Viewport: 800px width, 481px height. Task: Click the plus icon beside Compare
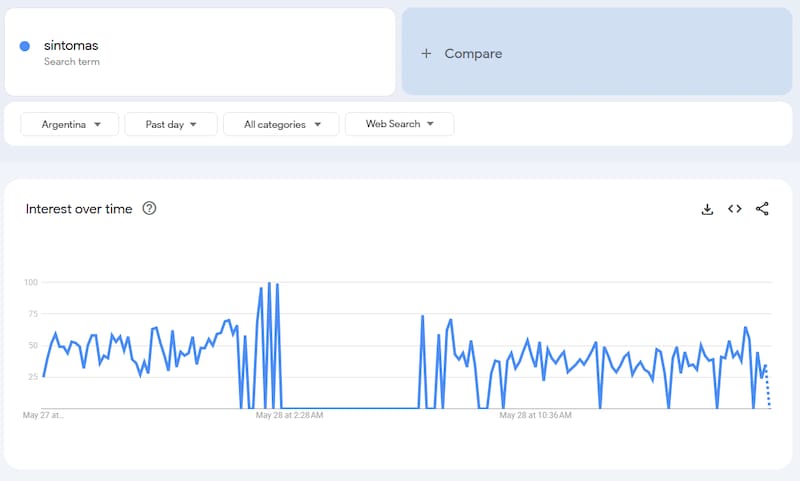[x=426, y=54]
